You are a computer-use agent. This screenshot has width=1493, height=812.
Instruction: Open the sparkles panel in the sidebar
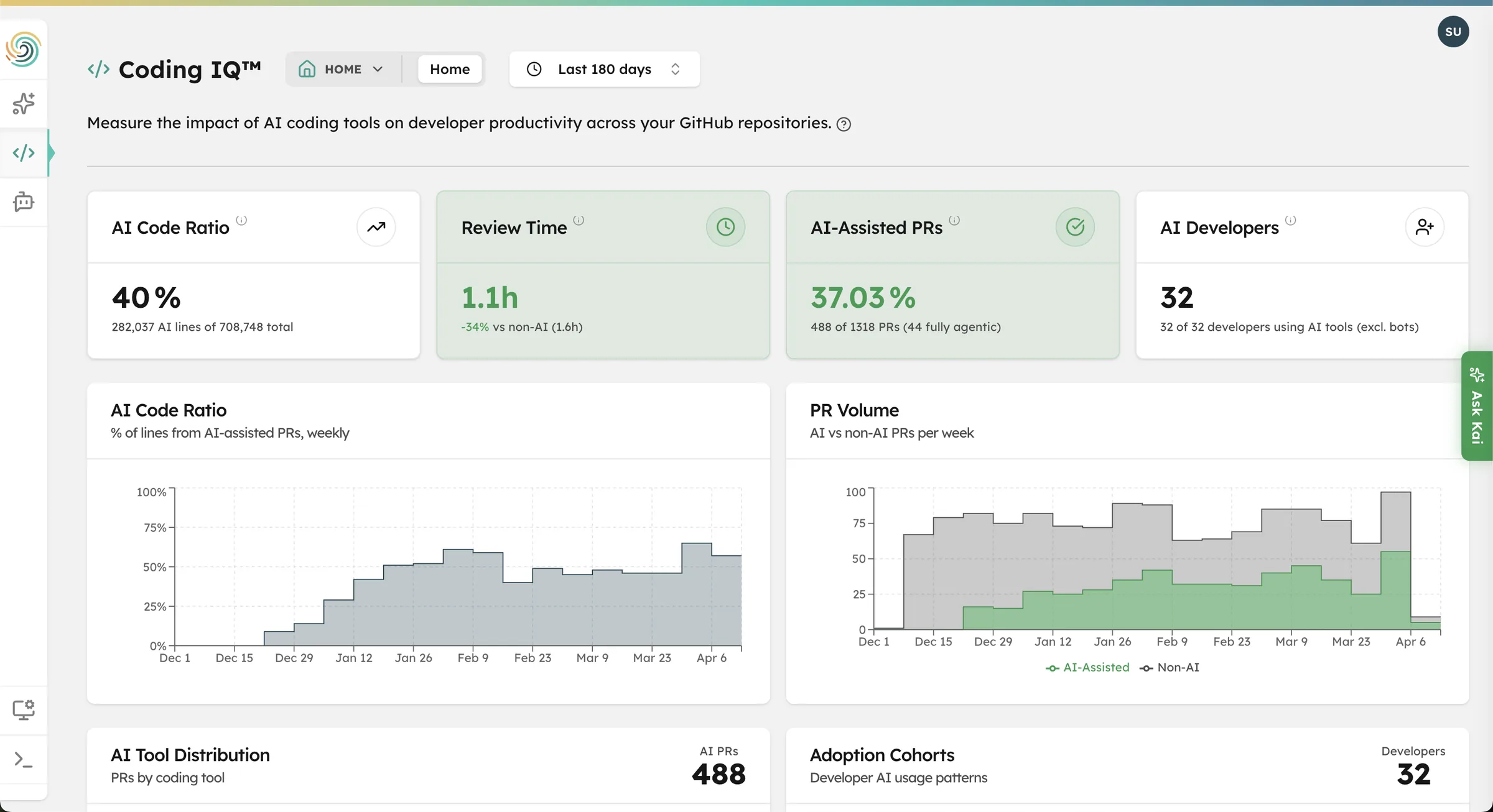tap(24, 103)
